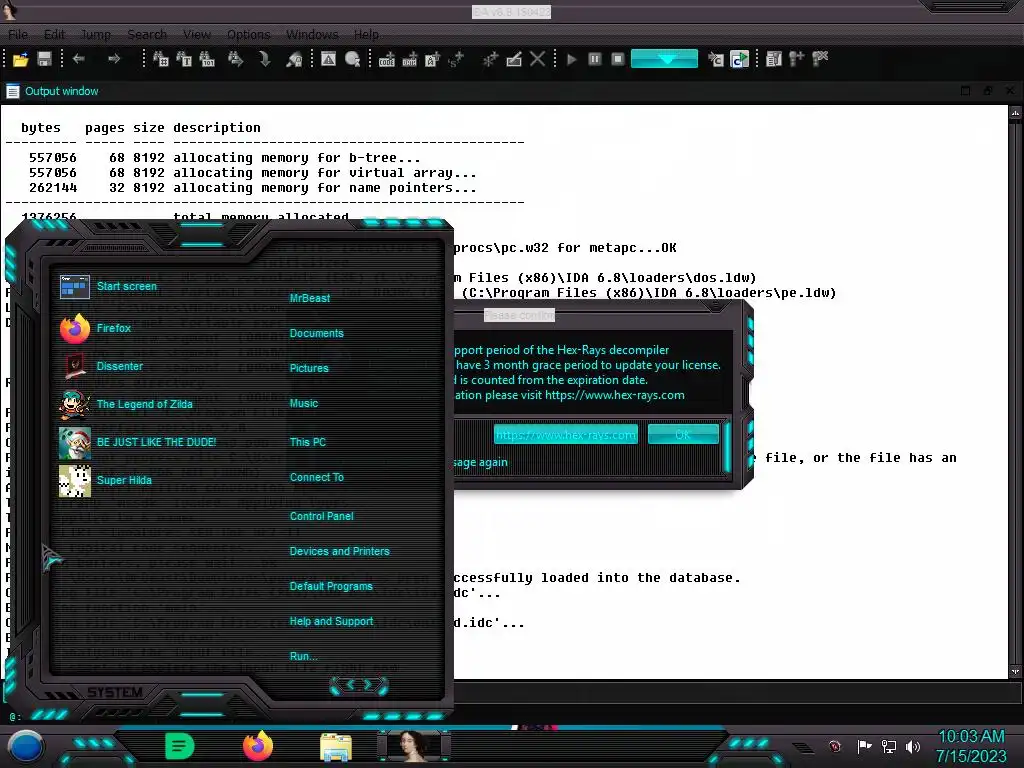The height and width of the screenshot is (768, 1024).
Task: Click the taskbar clock 10:03 AM
Action: 971,737
